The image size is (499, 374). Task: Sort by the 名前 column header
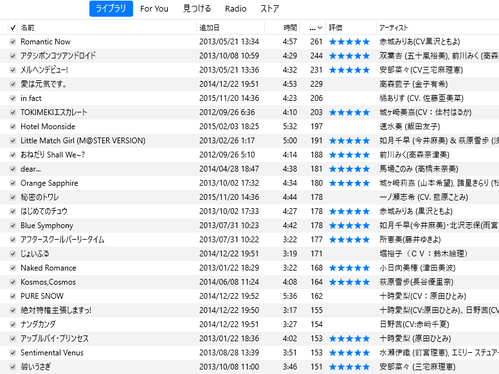[x=27, y=28]
